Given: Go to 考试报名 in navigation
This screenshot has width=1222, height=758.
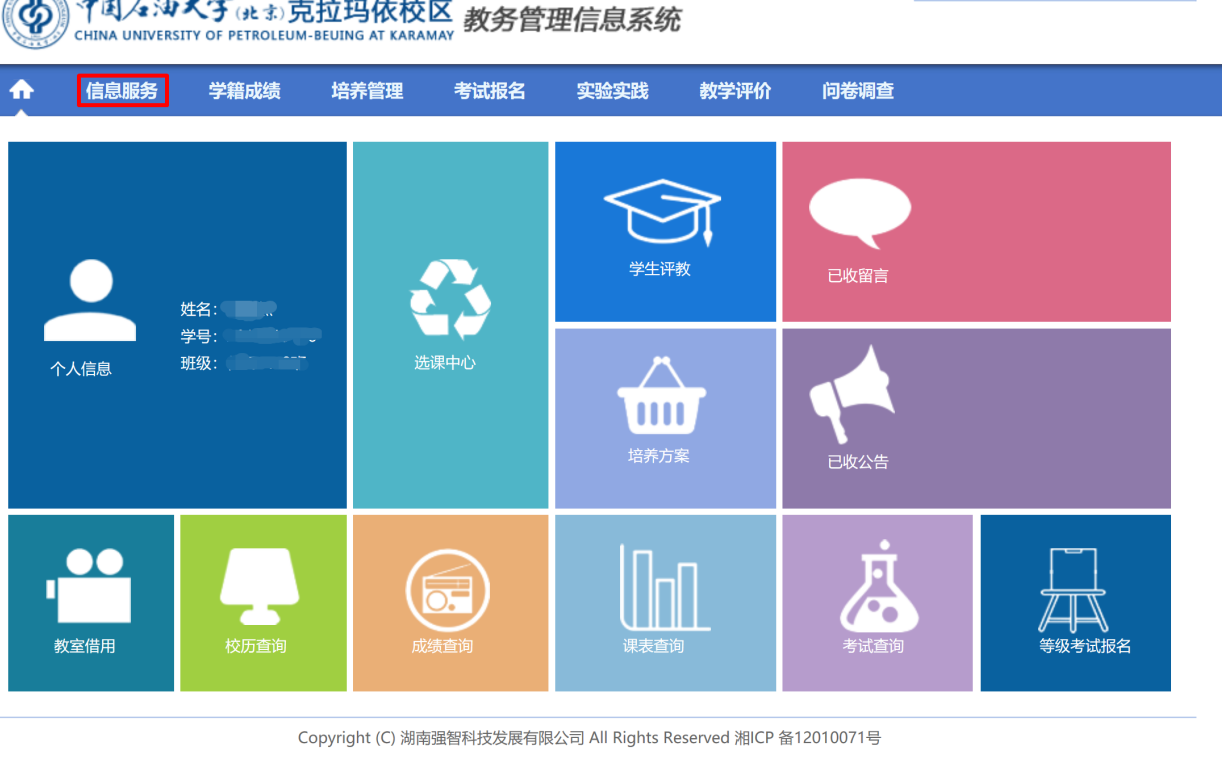Looking at the screenshot, I should 489,91.
